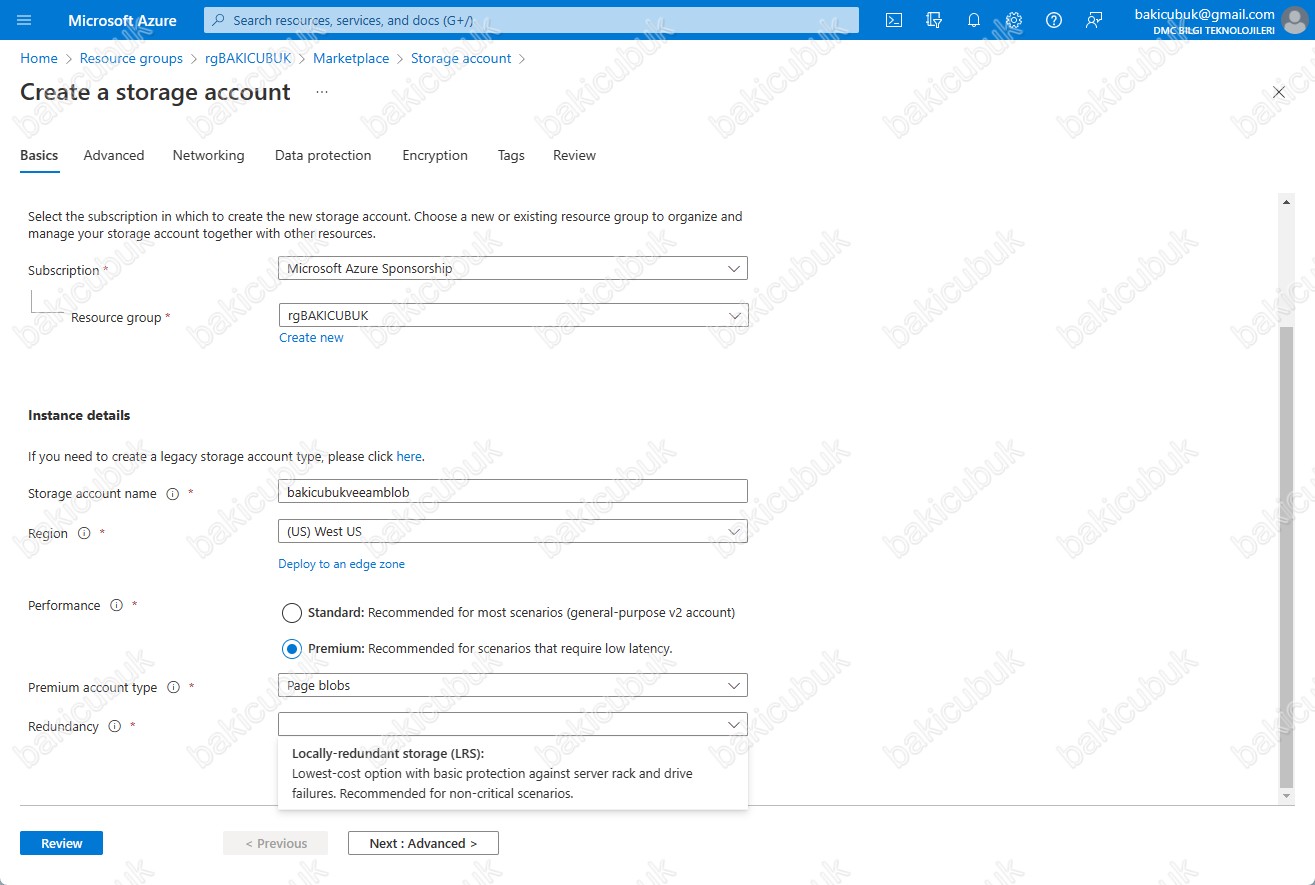Launch Cloud Shell from the top bar
This screenshot has width=1315, height=885.
[x=895, y=20]
